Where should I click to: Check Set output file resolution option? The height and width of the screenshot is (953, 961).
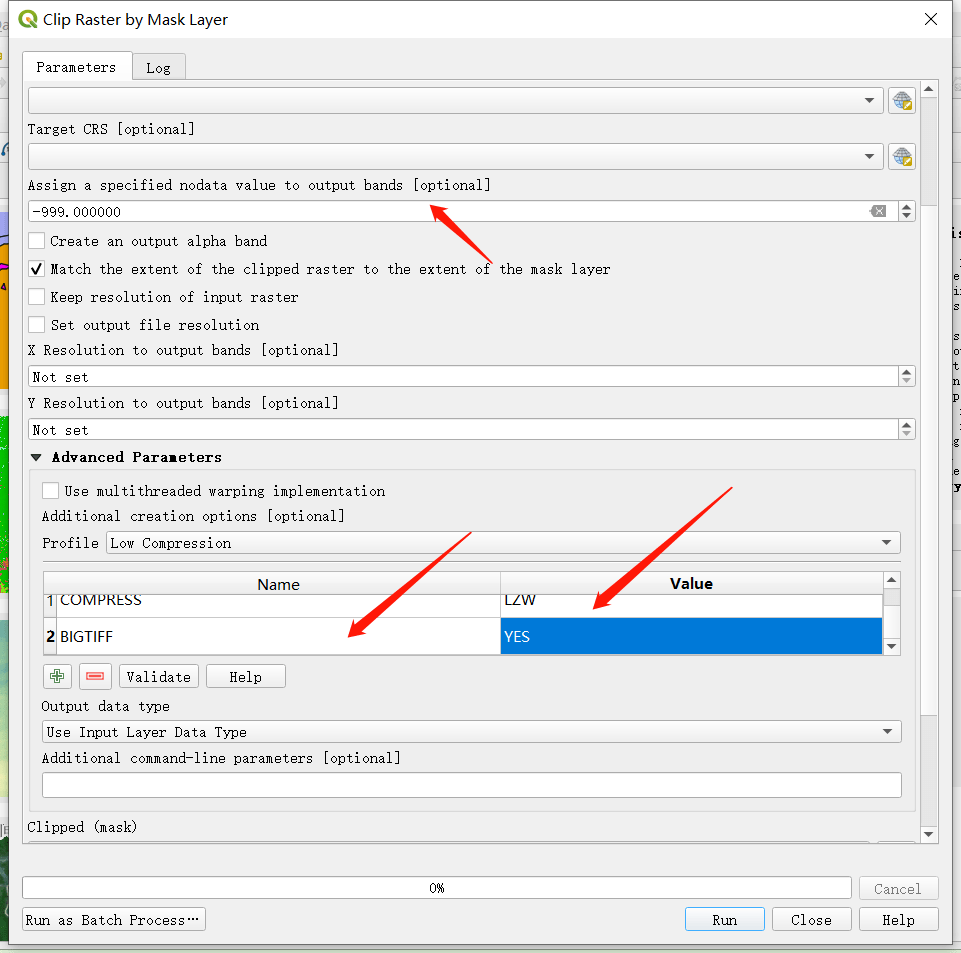coord(37,325)
